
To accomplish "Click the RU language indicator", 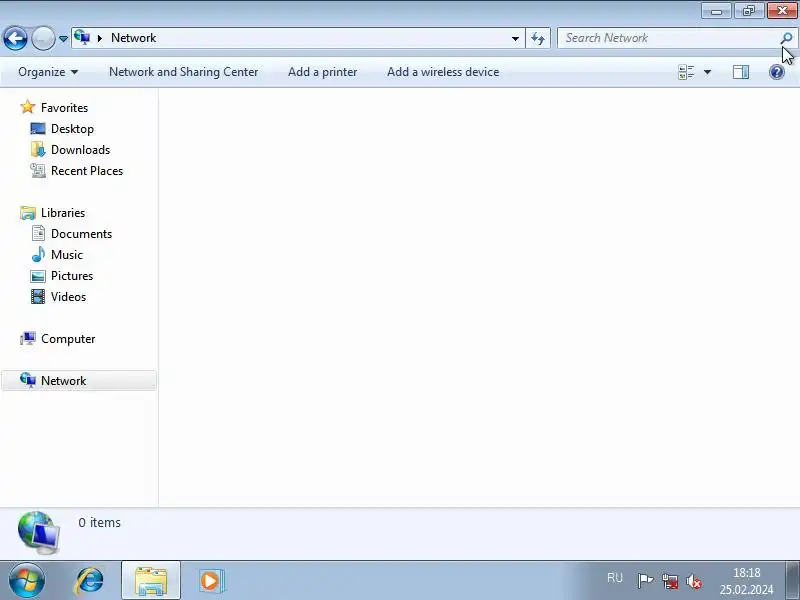I will coord(615,578).
